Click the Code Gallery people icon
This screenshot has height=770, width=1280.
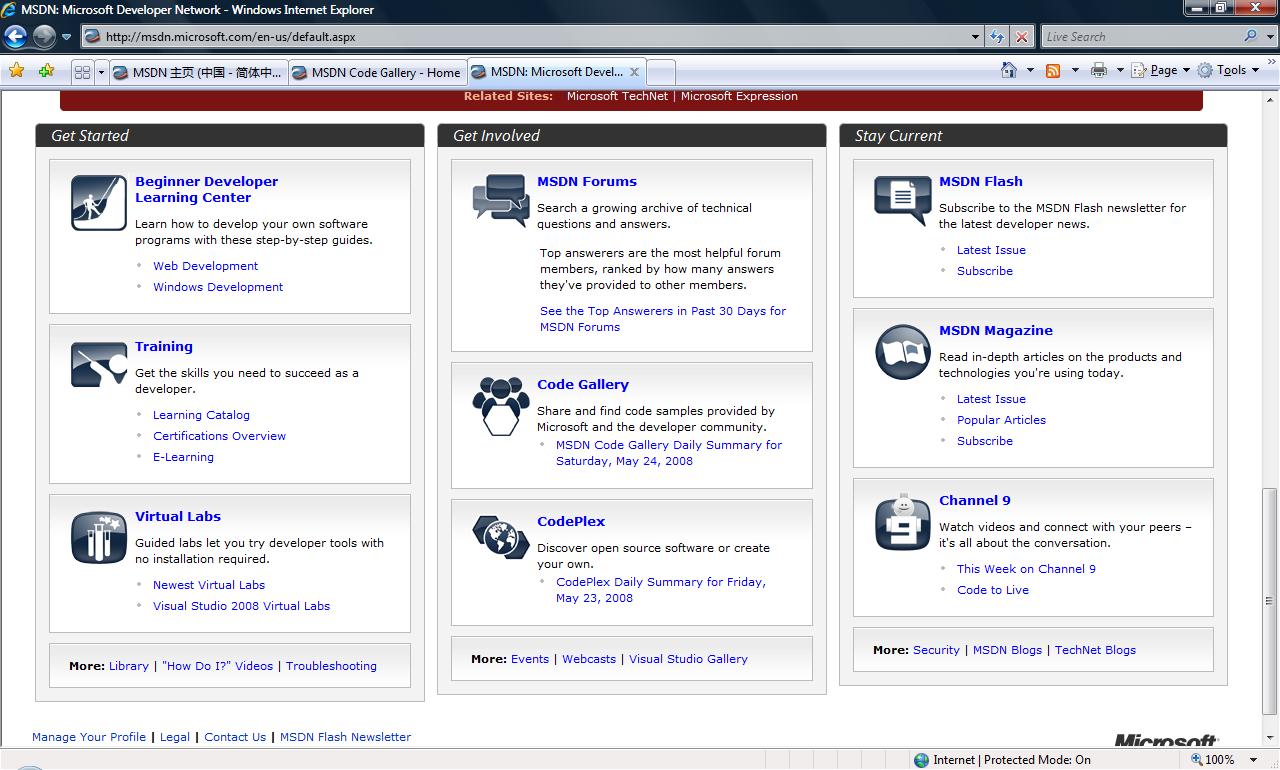click(501, 405)
